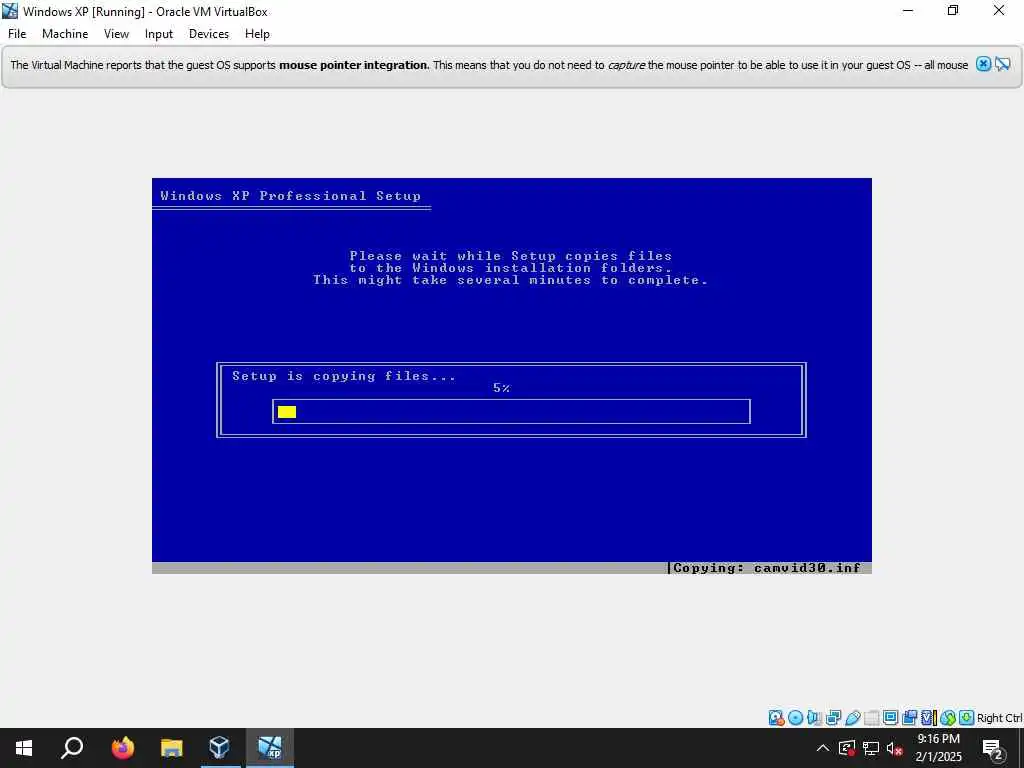Open the Windows Start menu

click(24, 748)
